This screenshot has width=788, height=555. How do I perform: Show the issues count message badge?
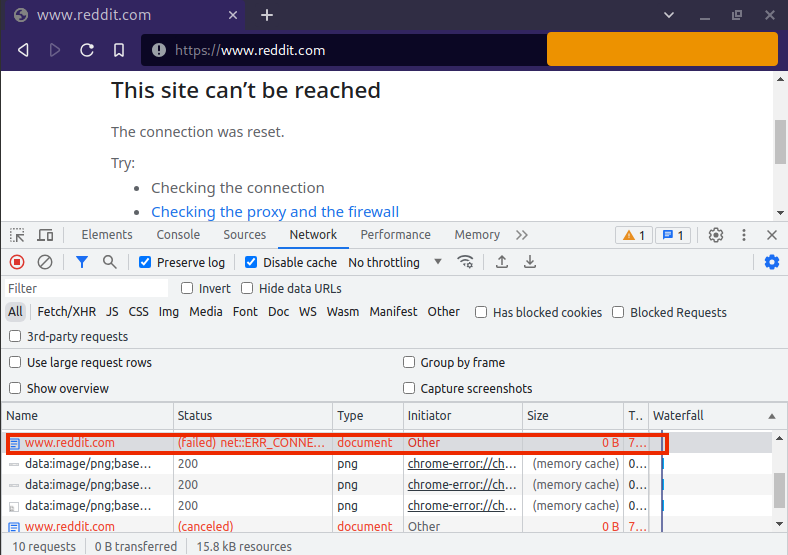pyautogui.click(x=673, y=235)
